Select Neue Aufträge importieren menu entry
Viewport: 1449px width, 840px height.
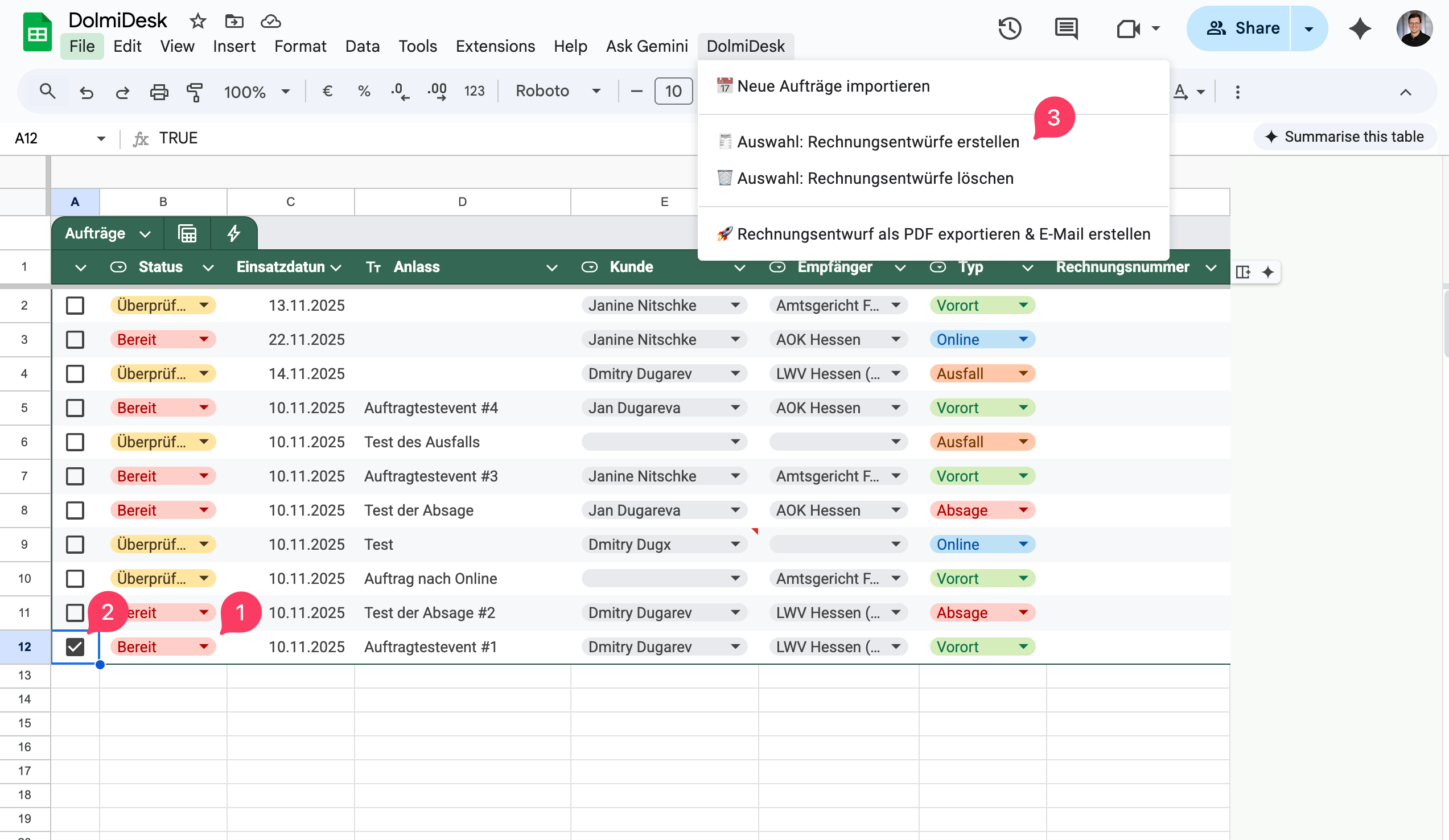[x=833, y=87]
